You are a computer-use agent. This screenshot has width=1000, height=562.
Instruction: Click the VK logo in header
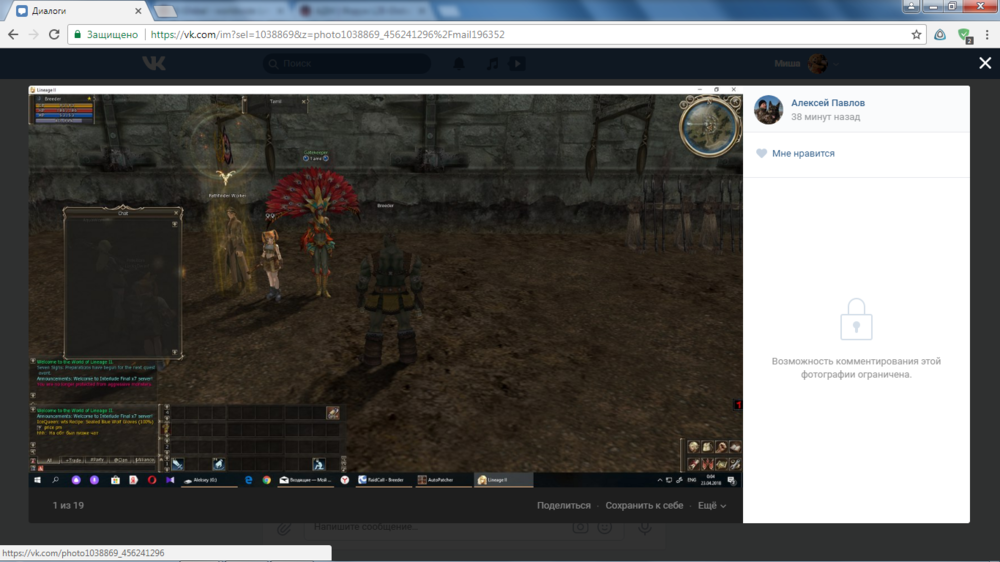click(x=153, y=64)
